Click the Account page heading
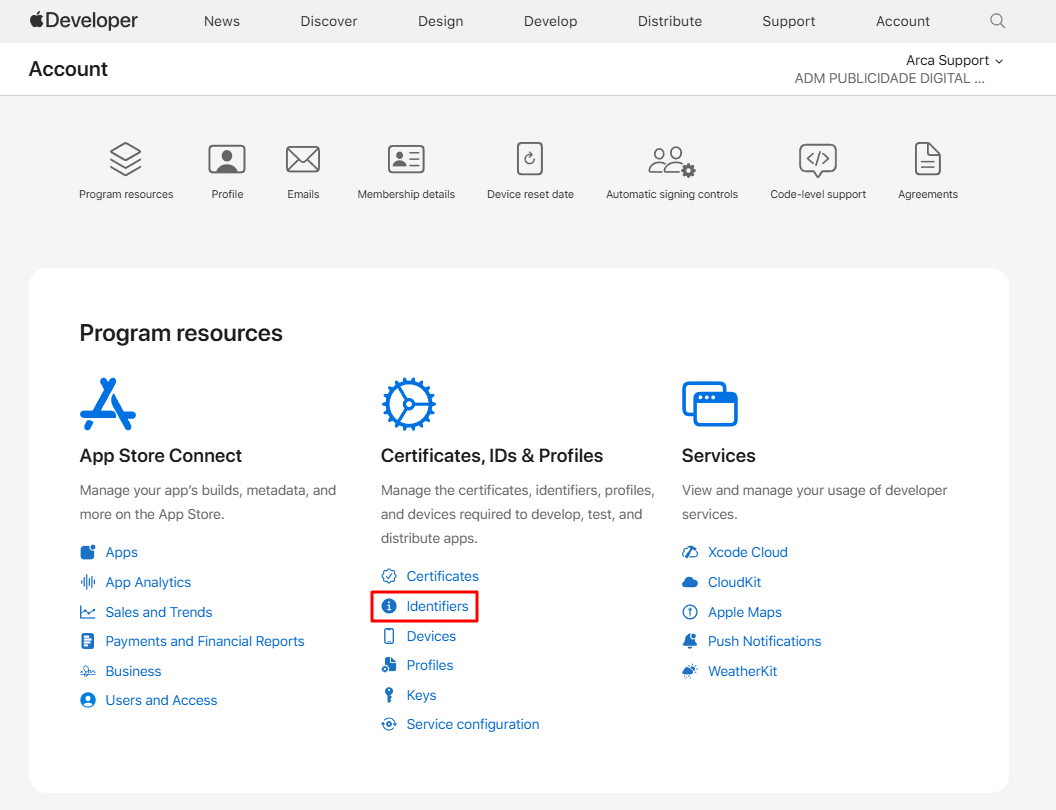The height and width of the screenshot is (810, 1056). (68, 69)
